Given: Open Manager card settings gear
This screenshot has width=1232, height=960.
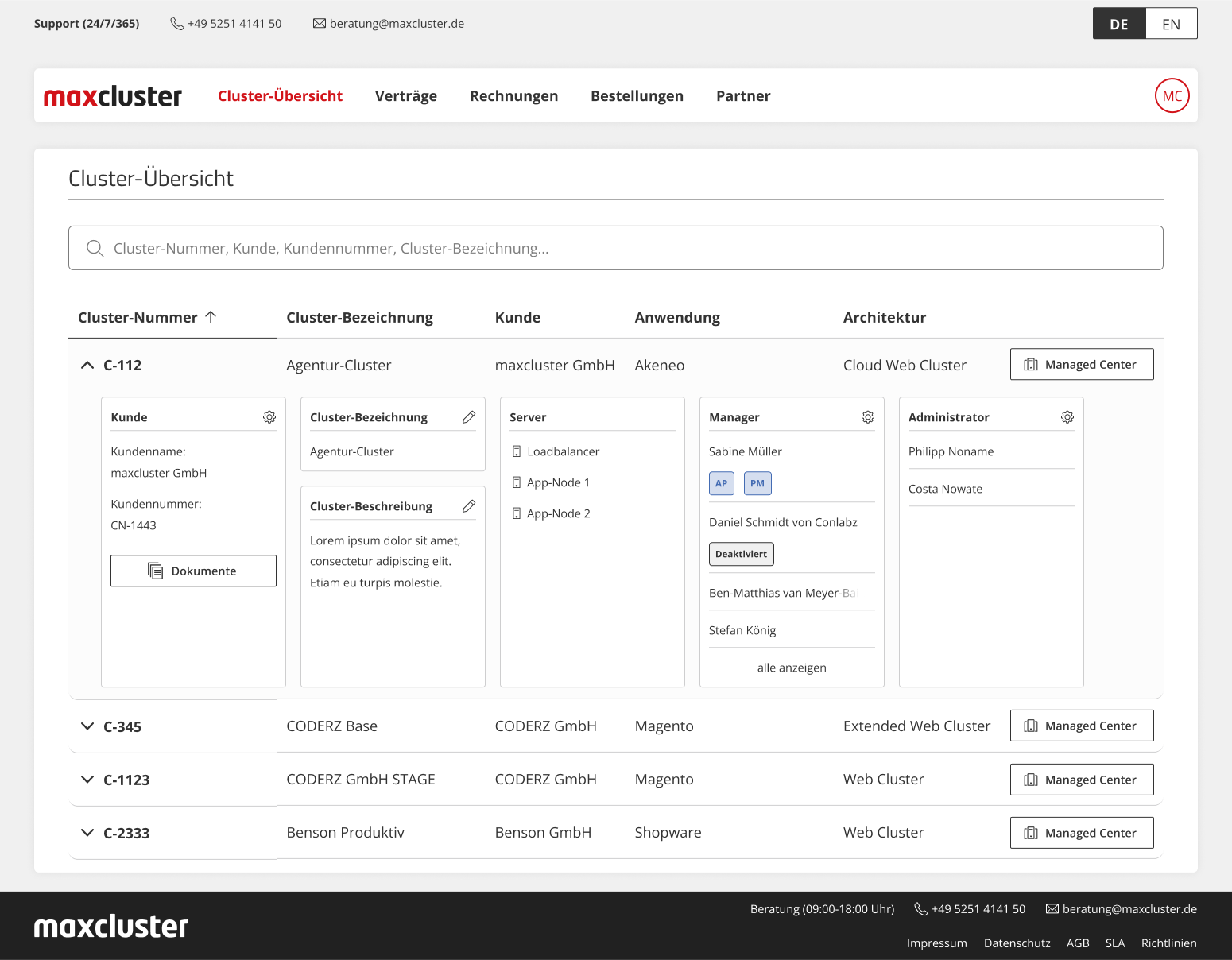Looking at the screenshot, I should (868, 417).
